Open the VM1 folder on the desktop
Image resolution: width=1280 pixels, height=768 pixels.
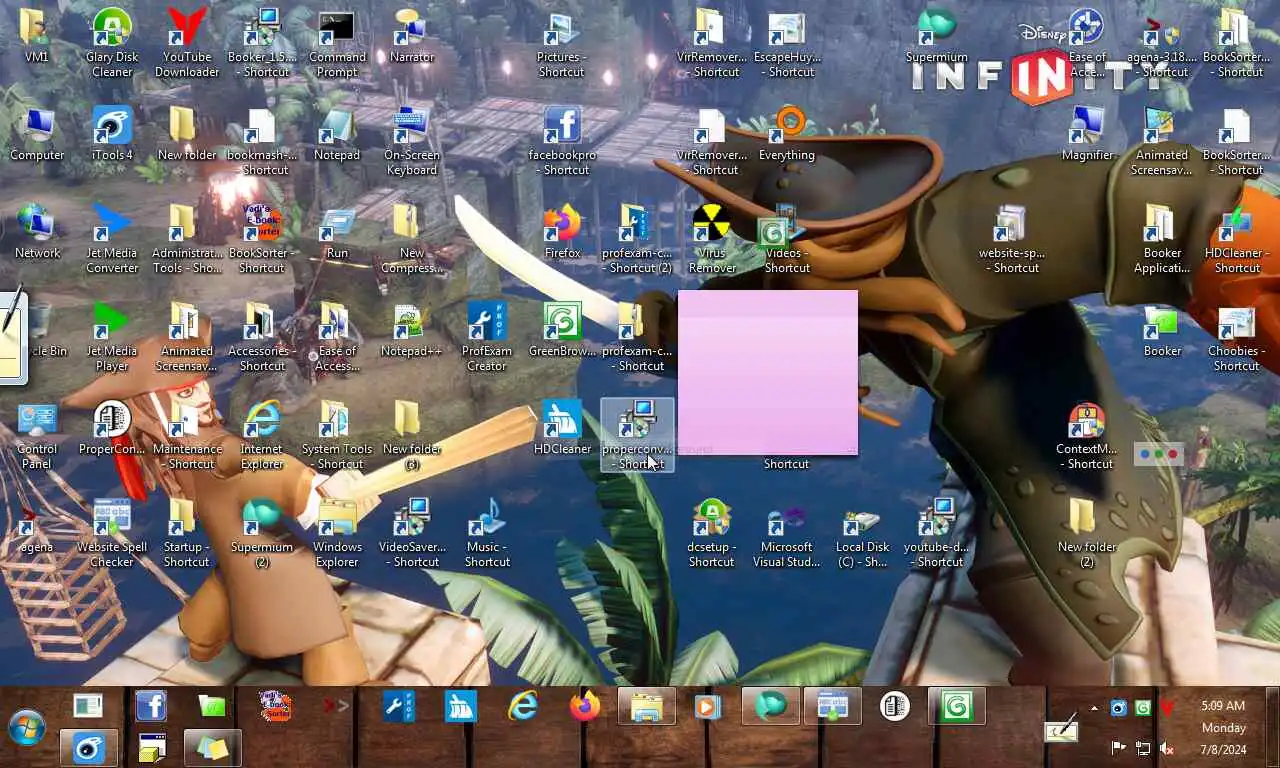(37, 37)
